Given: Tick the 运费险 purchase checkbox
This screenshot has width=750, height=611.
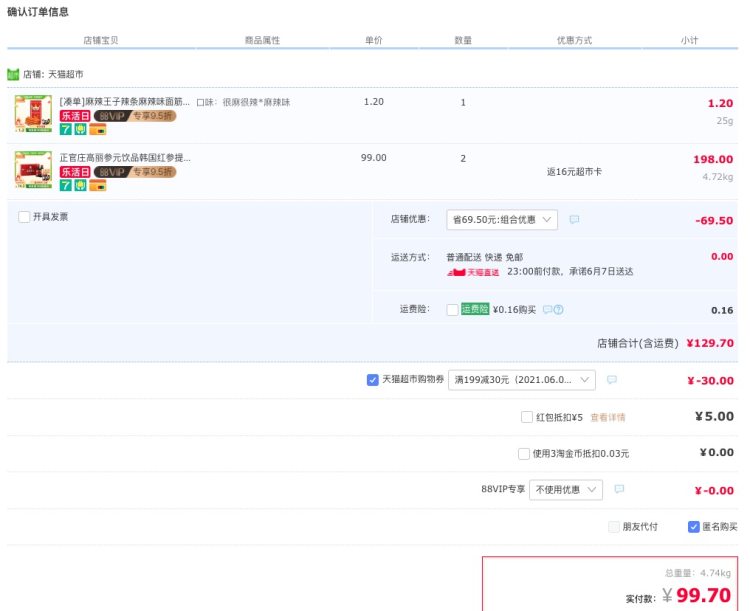Looking at the screenshot, I should [452, 310].
